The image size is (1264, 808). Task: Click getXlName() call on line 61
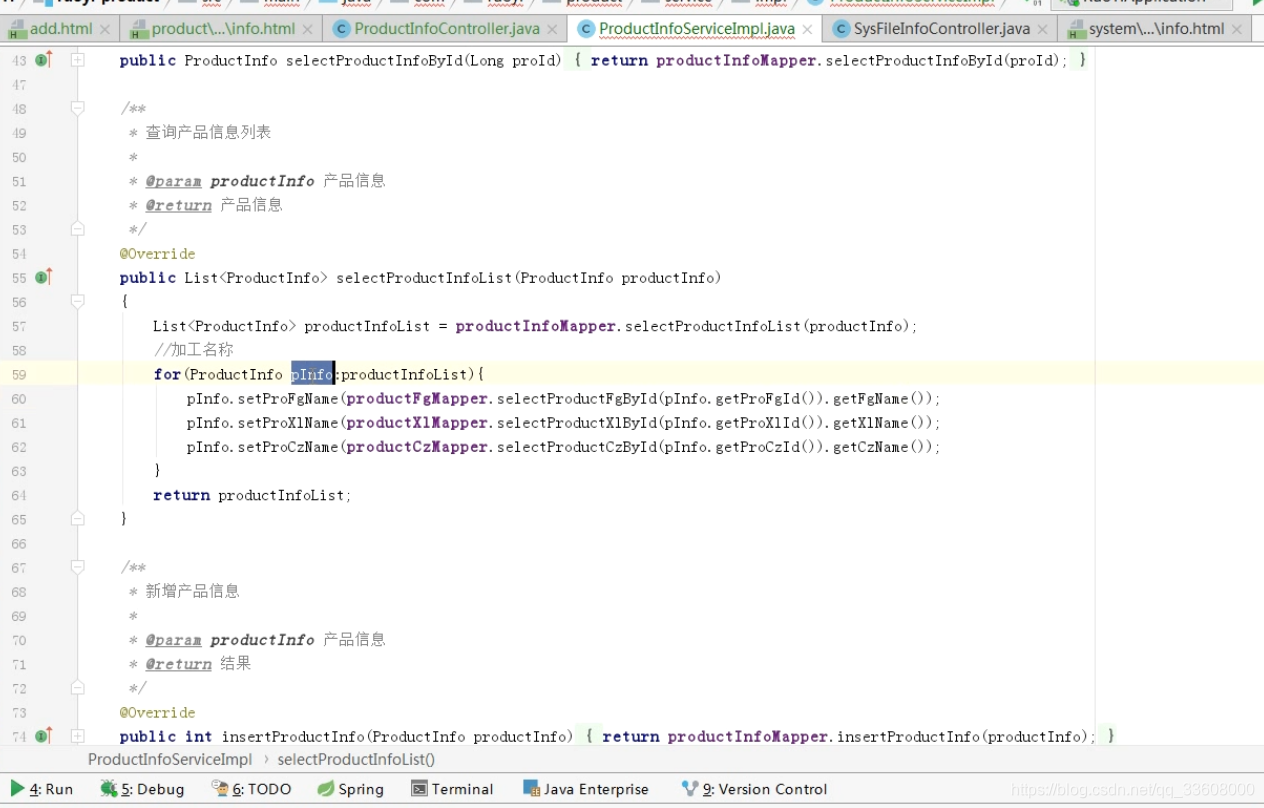point(880,422)
